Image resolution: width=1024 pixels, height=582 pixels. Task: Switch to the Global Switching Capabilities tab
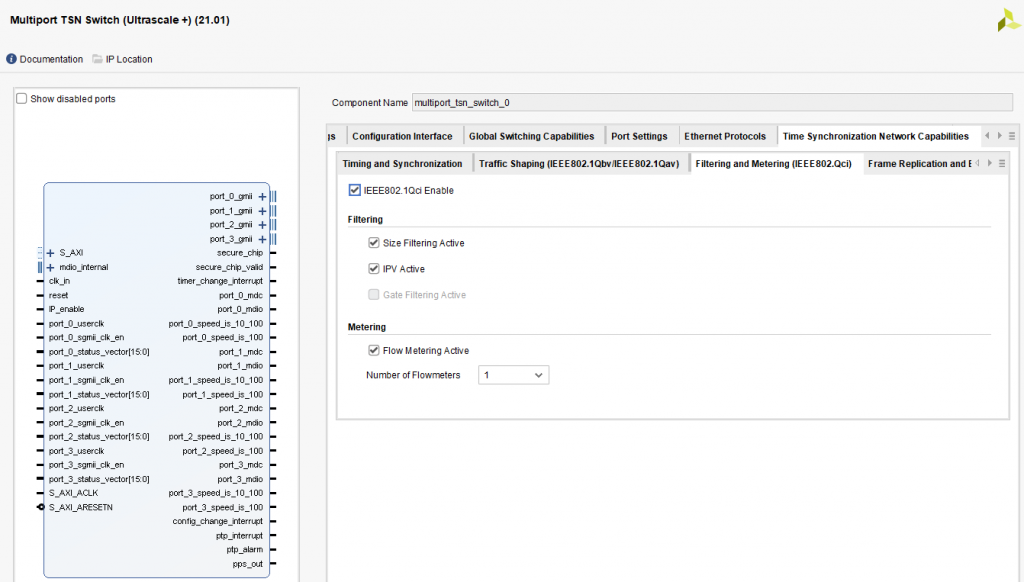click(x=531, y=136)
